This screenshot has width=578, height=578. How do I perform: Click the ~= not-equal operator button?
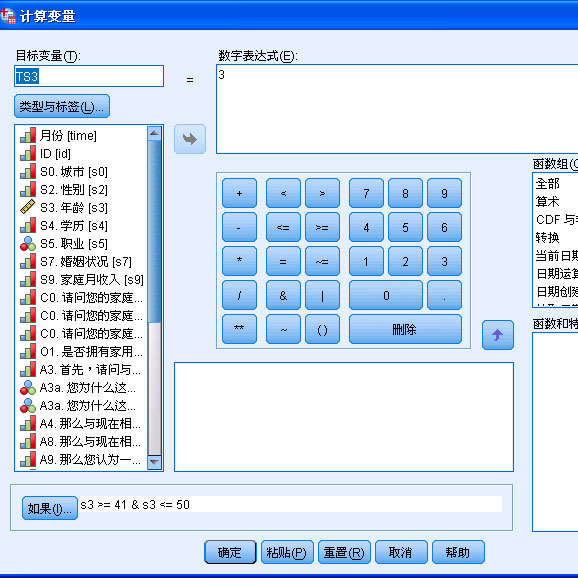322,261
